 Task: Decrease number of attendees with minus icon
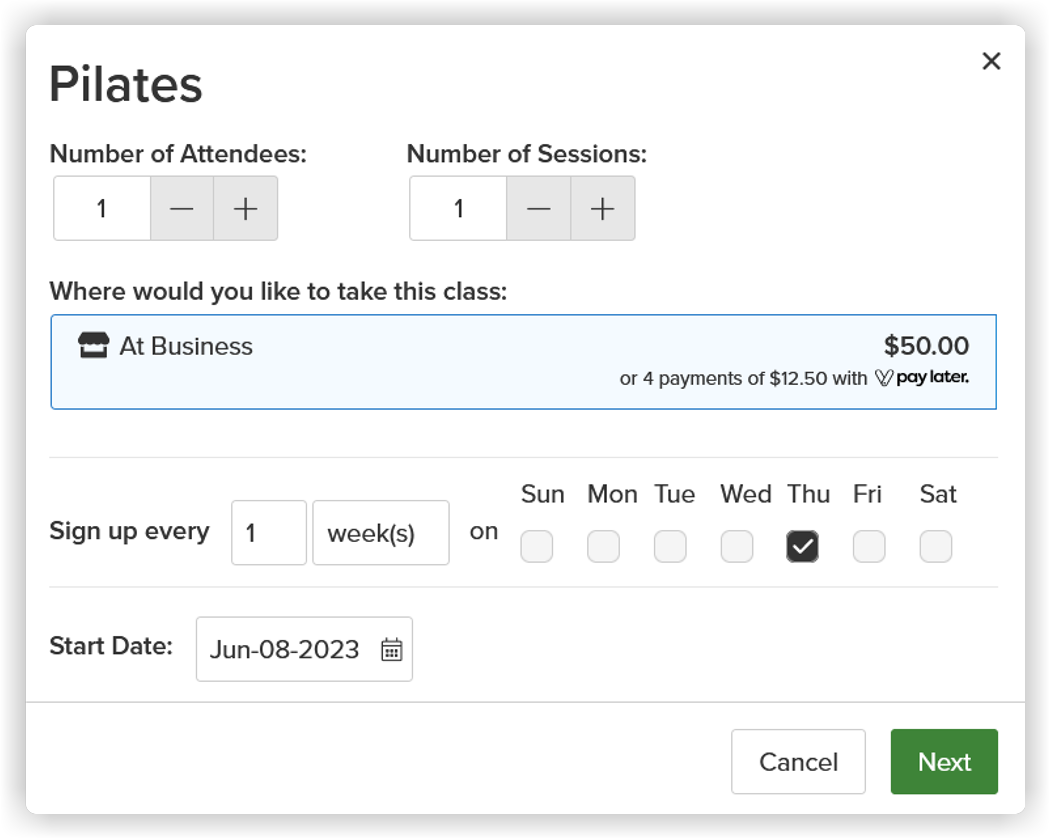(181, 208)
